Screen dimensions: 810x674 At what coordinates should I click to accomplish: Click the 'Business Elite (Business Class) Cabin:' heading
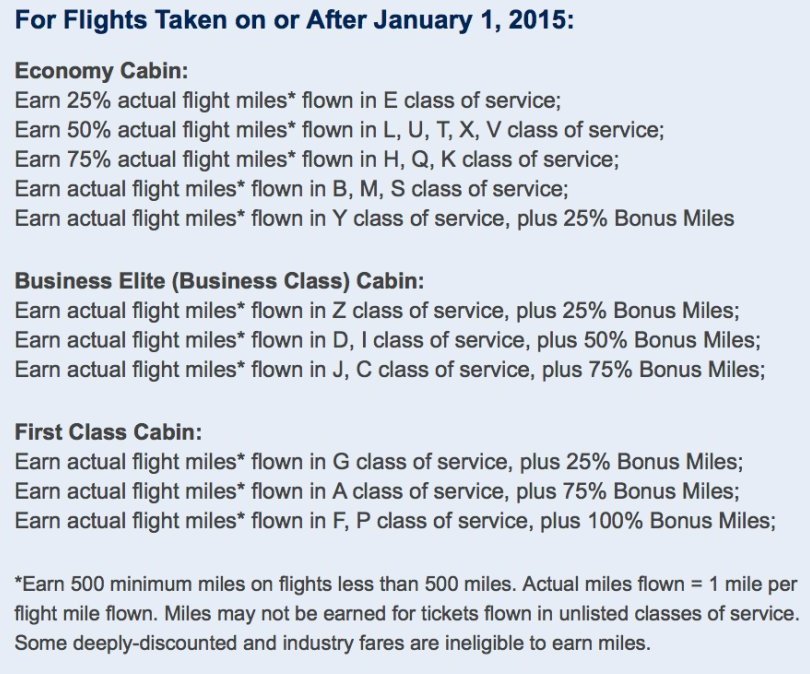coord(220,281)
